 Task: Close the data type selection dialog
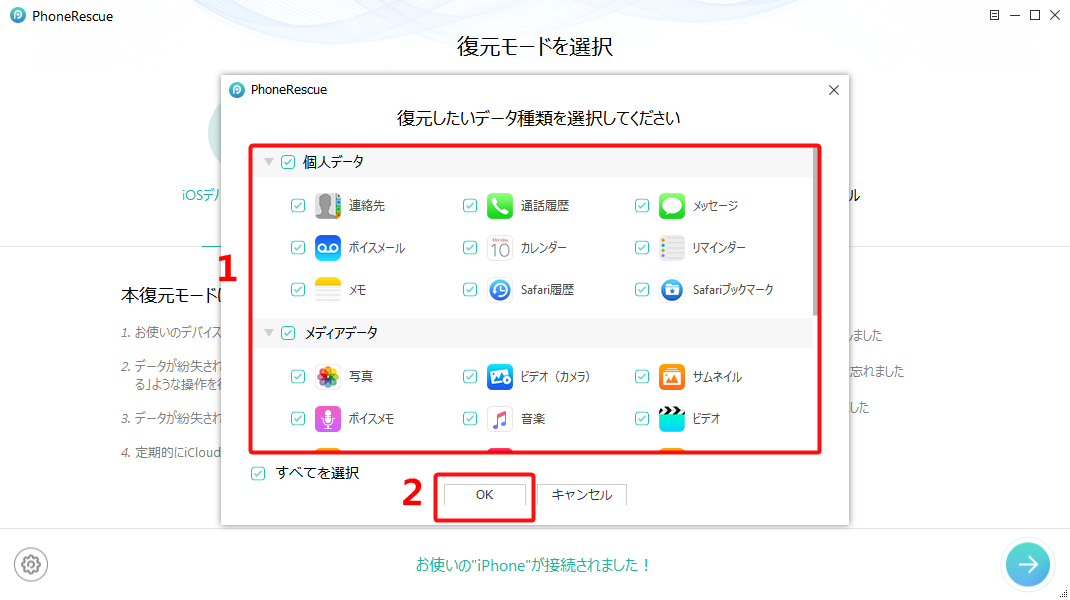point(833,90)
